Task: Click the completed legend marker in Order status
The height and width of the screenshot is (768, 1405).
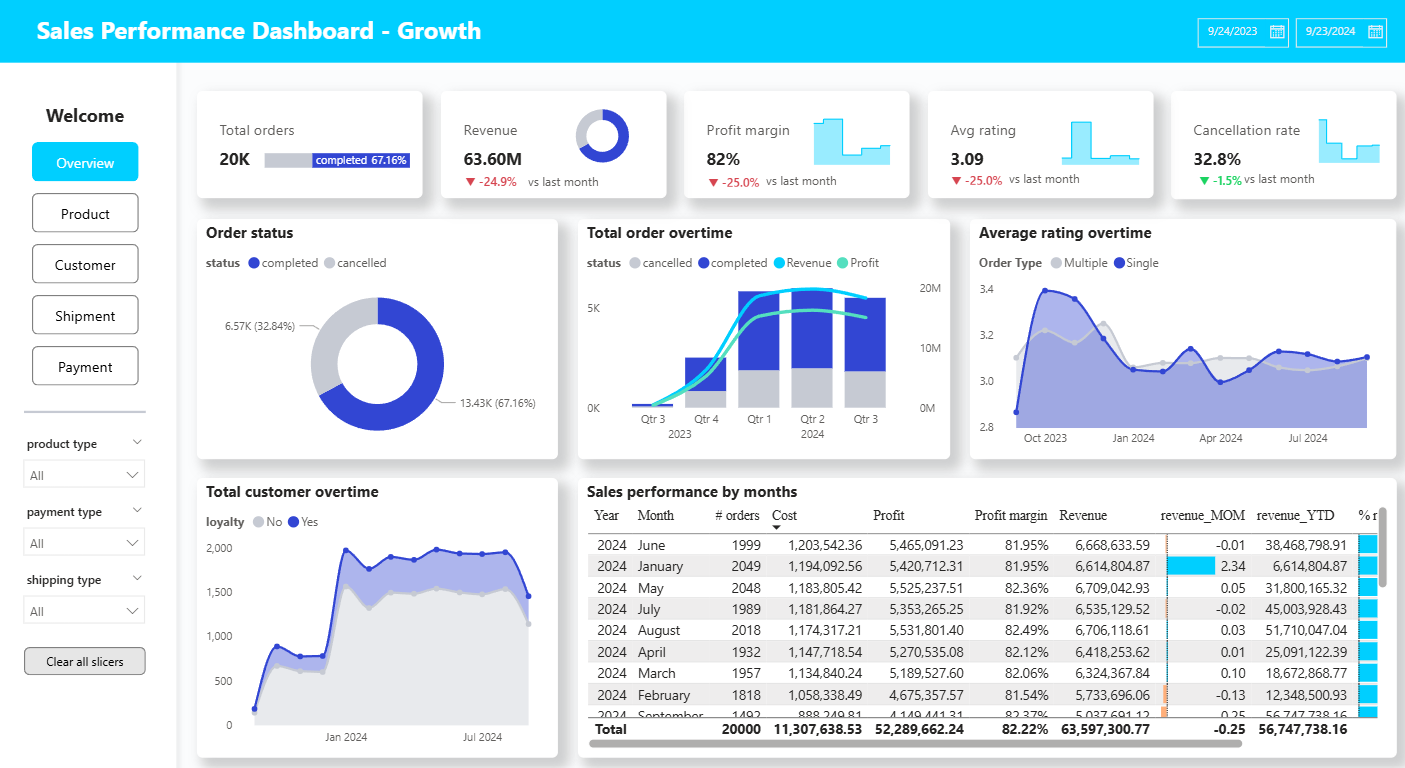Action: (254, 263)
